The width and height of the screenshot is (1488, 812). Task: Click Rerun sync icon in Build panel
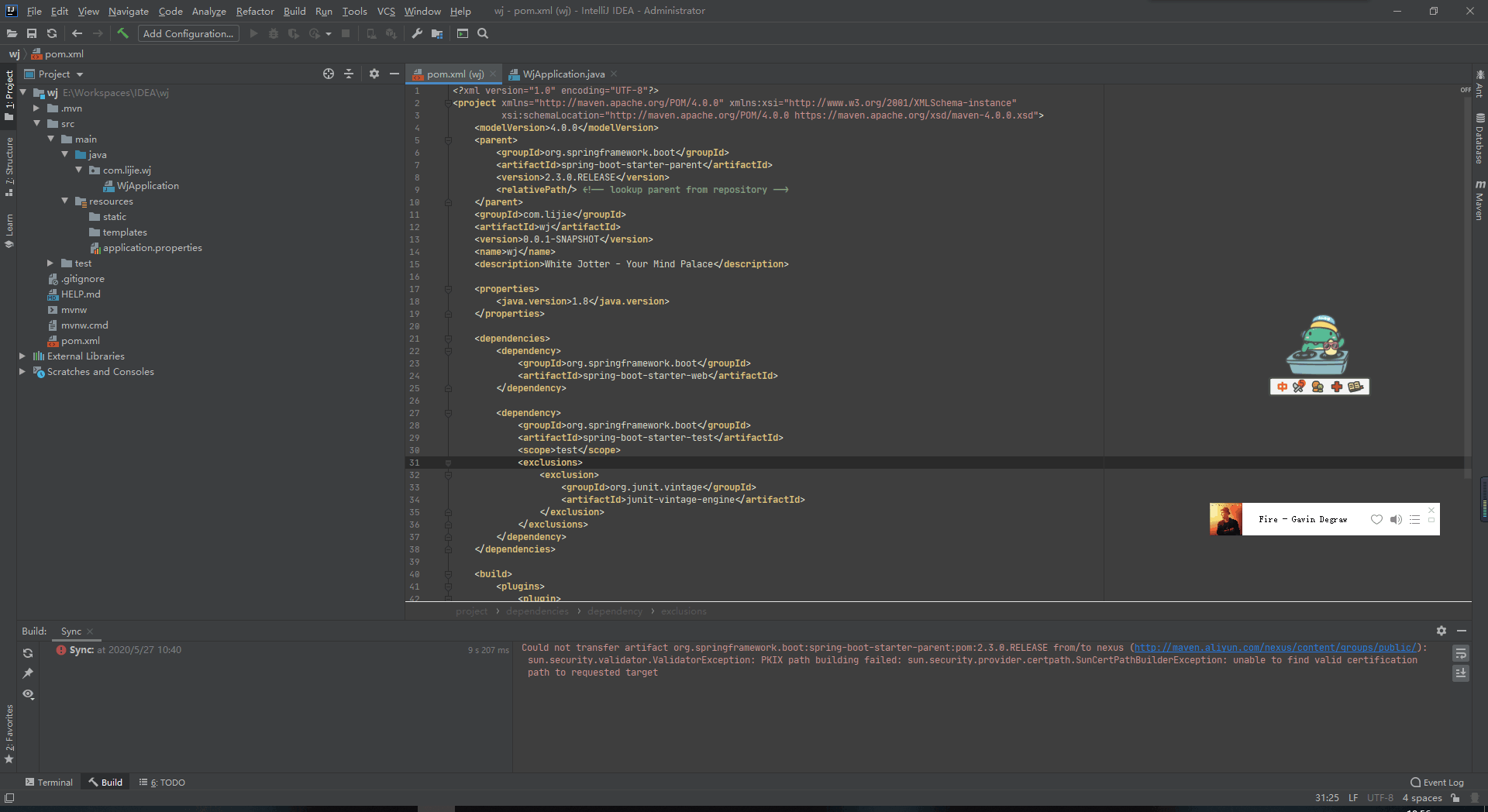point(28,653)
